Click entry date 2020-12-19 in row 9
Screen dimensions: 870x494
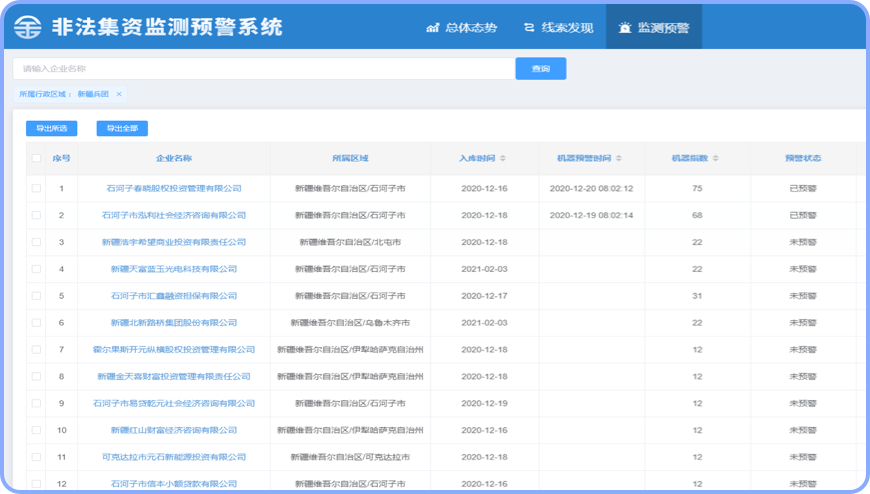[484, 404]
